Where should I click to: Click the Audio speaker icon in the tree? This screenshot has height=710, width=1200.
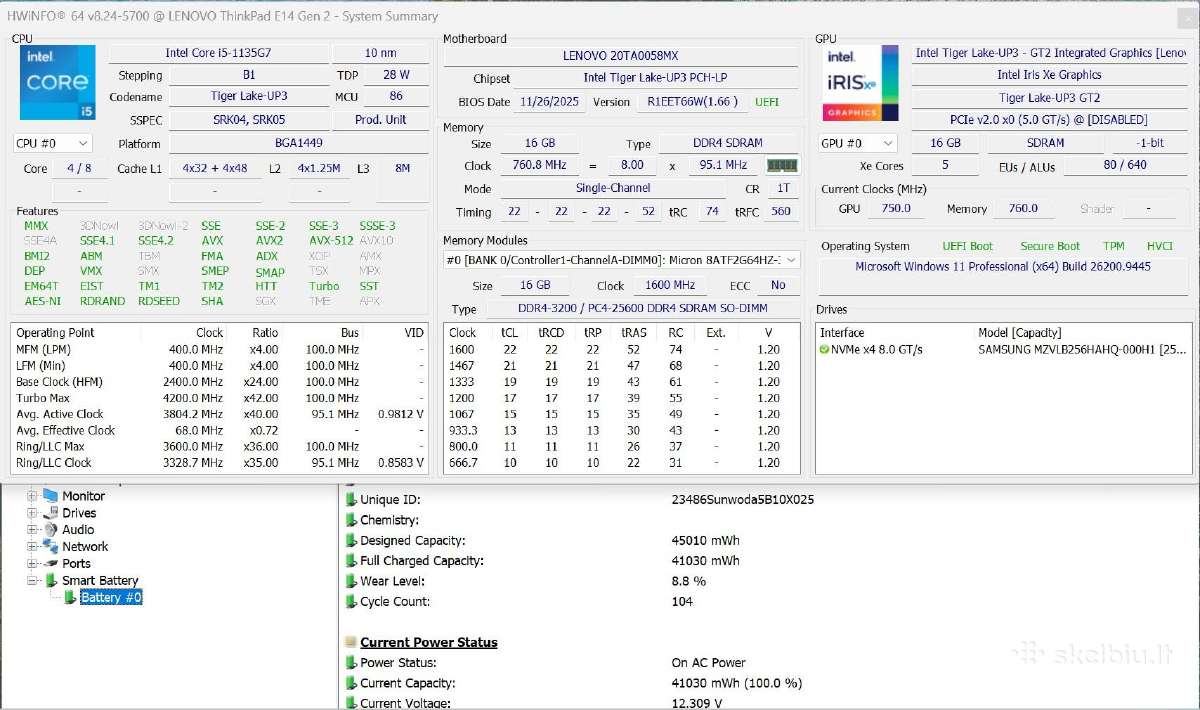pyautogui.click(x=51, y=530)
